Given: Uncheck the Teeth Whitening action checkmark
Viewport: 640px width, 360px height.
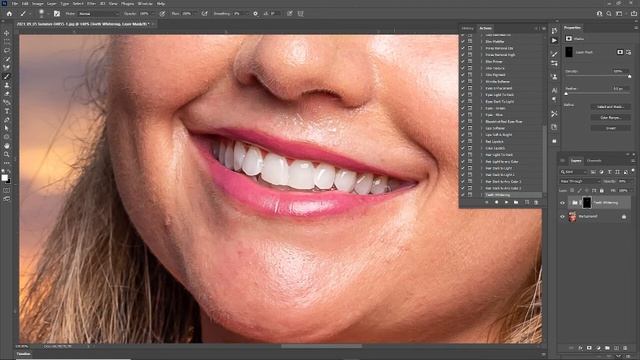Looking at the screenshot, I should tap(463, 195).
